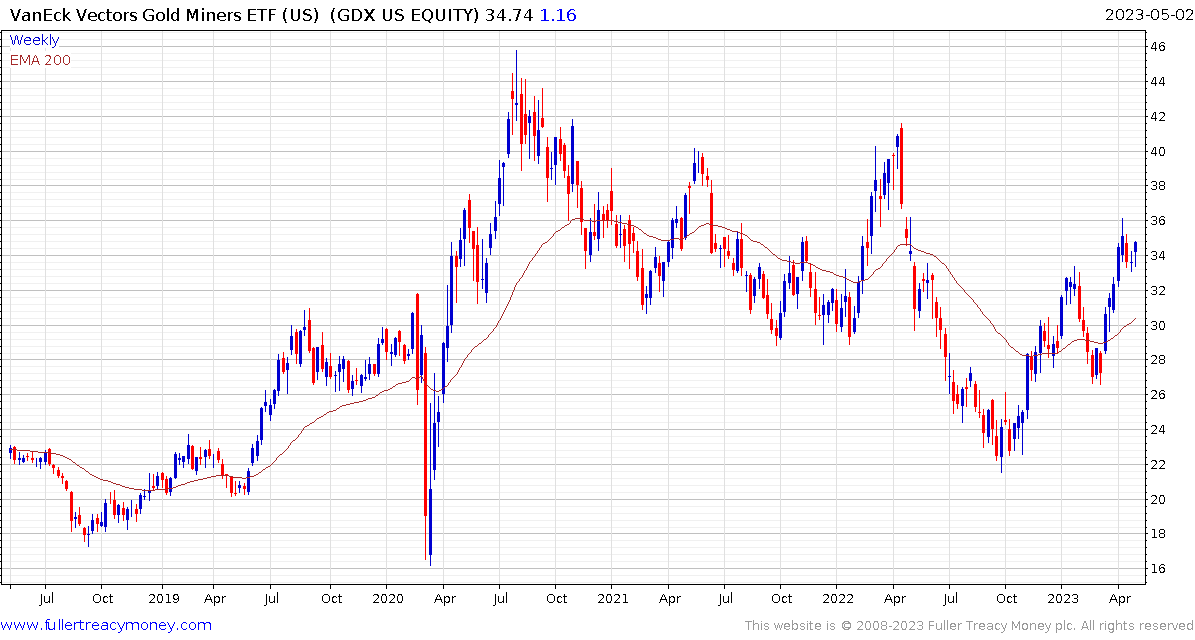
Task: Click the 40 price axis label
Action: [1158, 151]
